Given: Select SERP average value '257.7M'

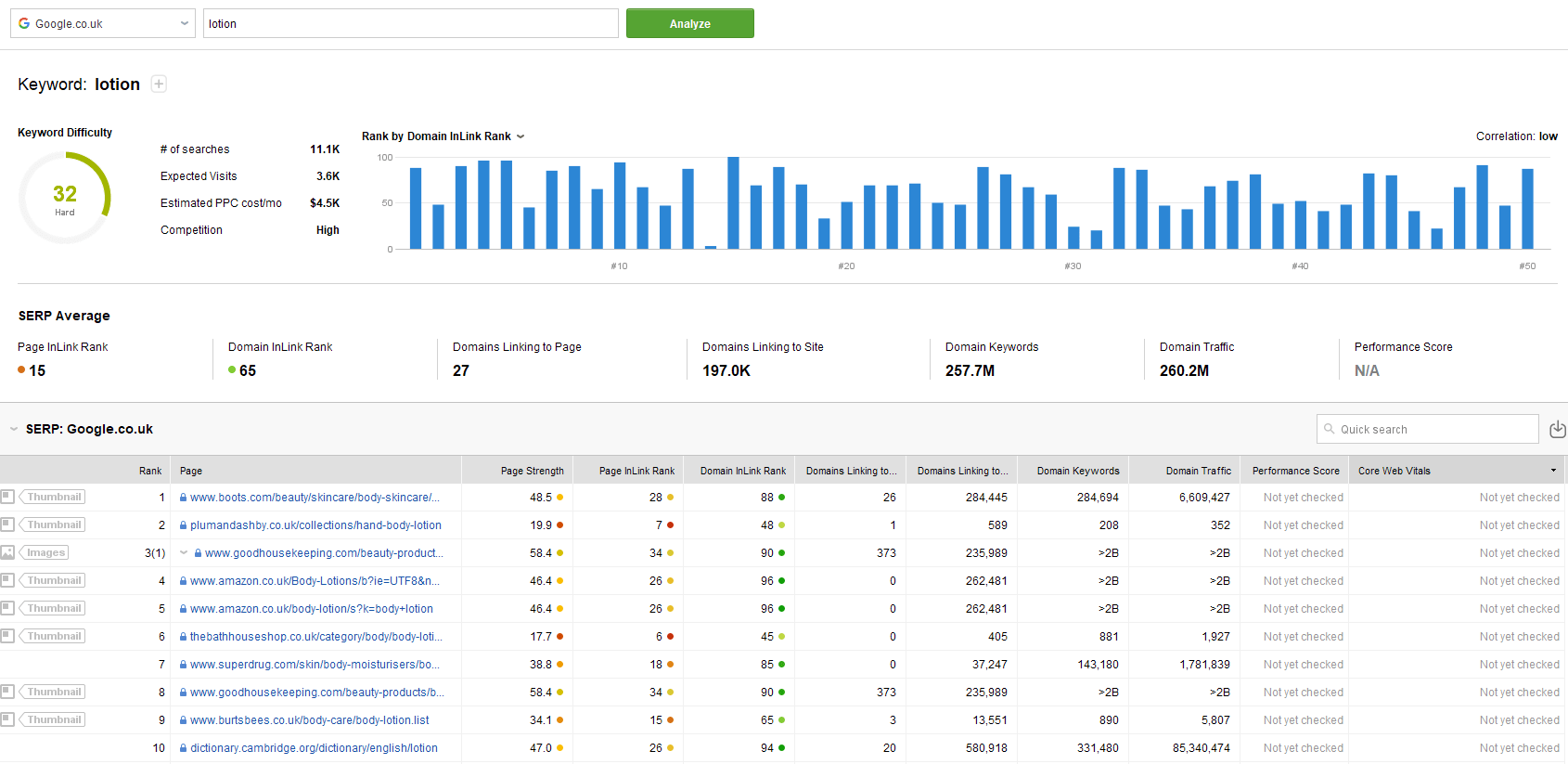Looking at the screenshot, I should (x=970, y=370).
